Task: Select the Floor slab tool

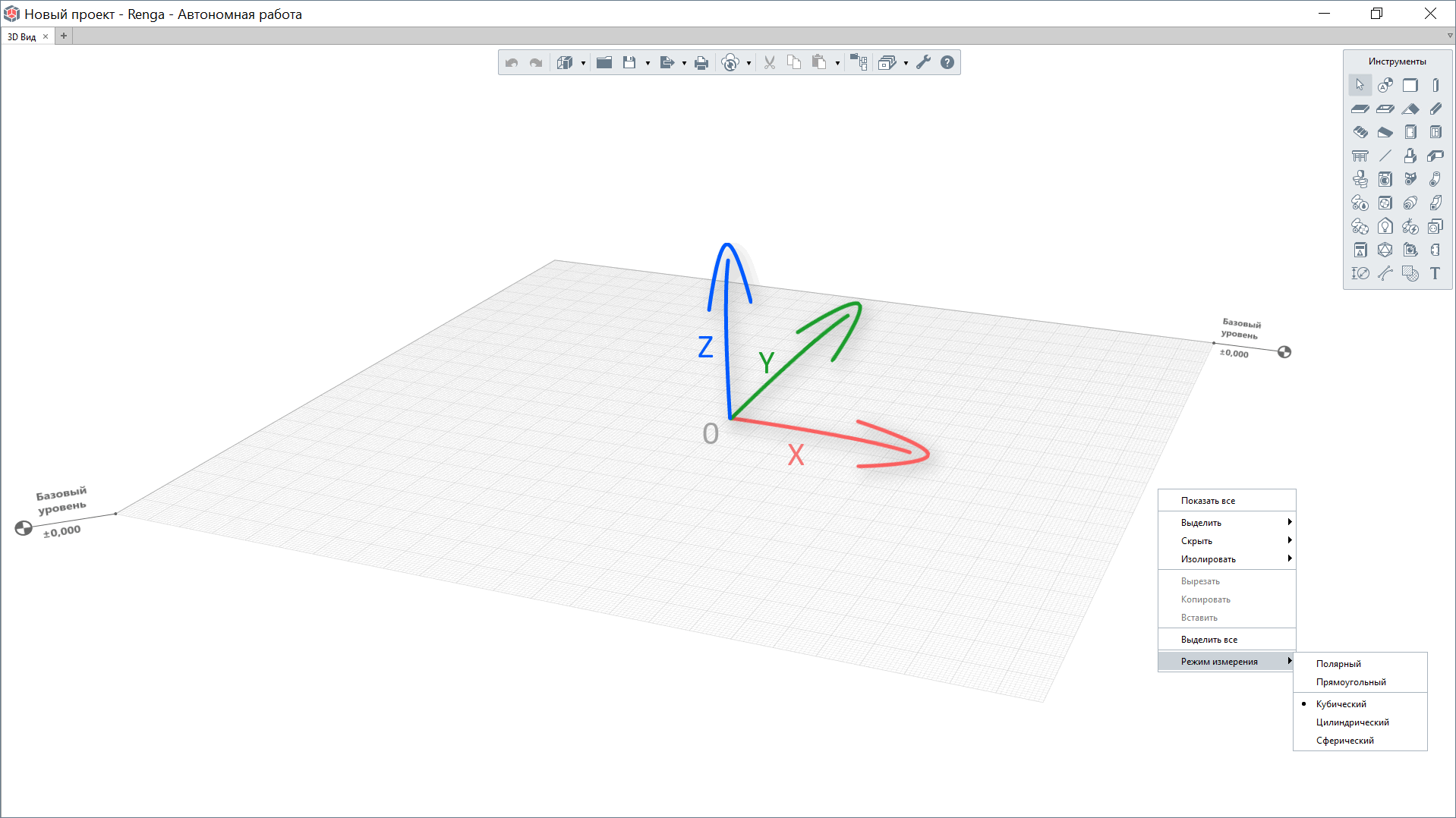Action: coord(1360,109)
